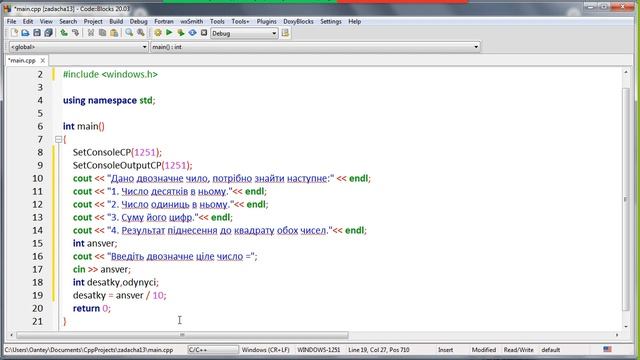This screenshot has height=360, width=640.
Task: Click the 'cin >> ansver;' line
Action: [102, 269]
